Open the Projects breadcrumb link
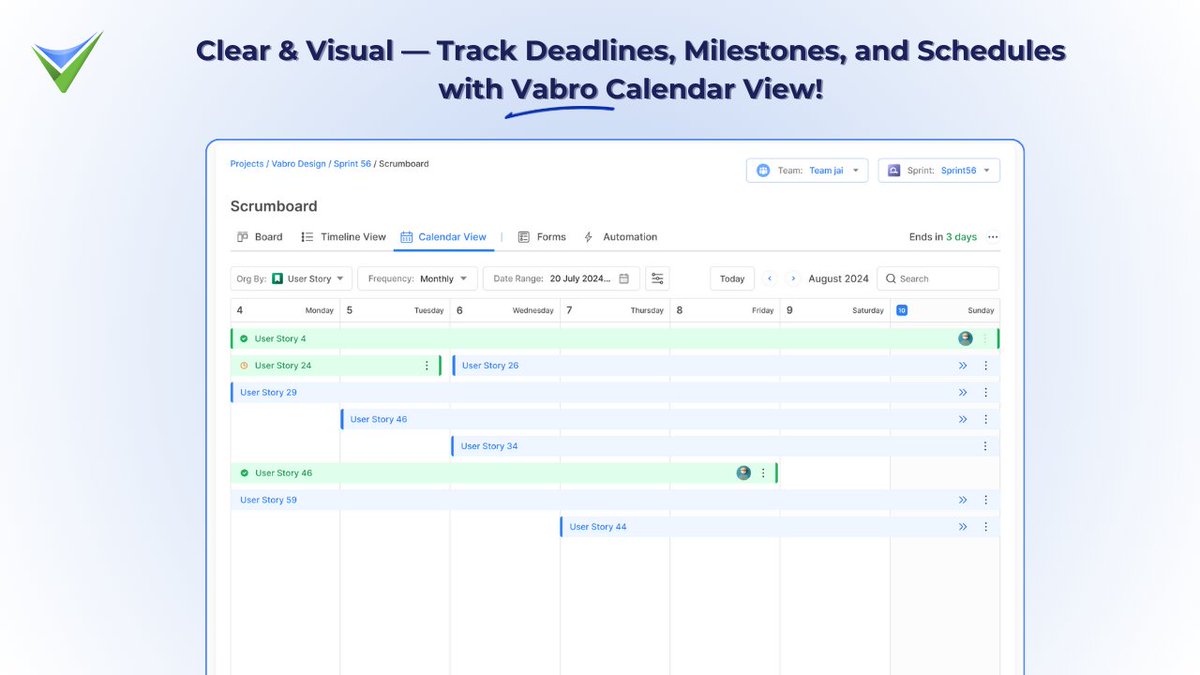 [247, 164]
